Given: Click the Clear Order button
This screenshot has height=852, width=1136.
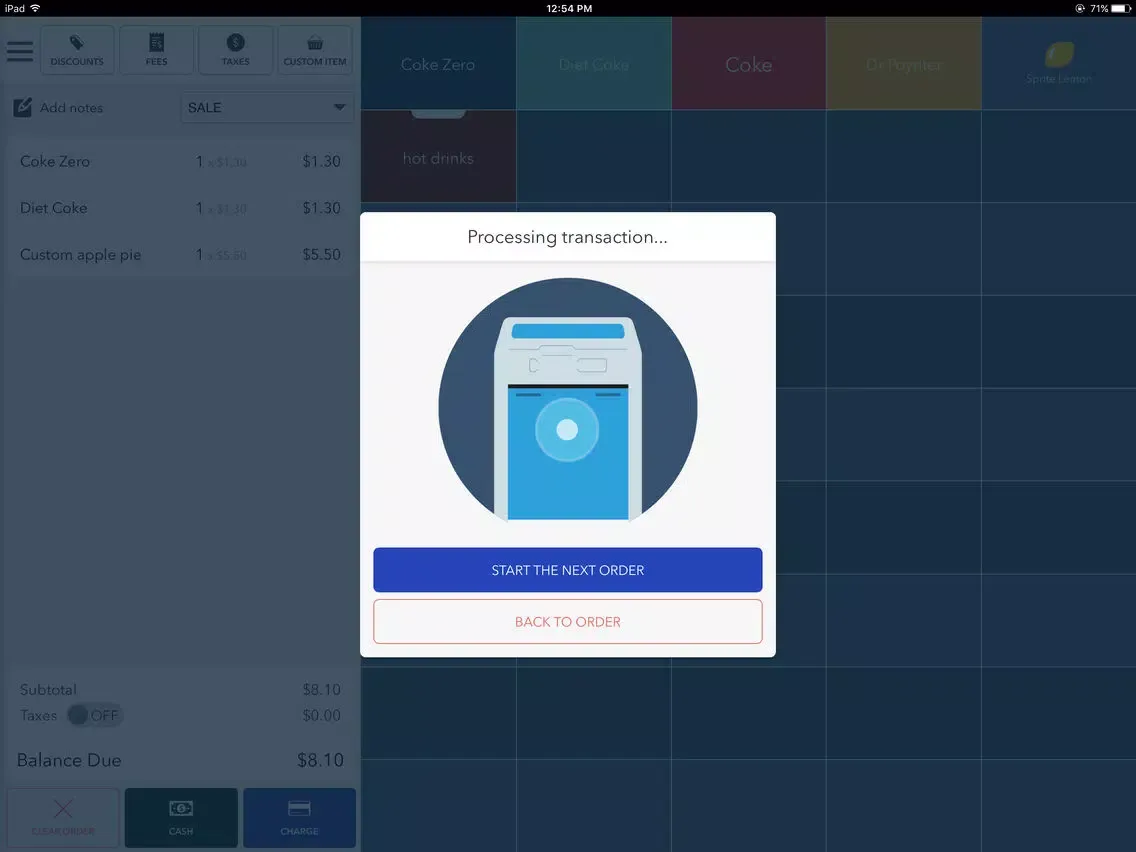Looking at the screenshot, I should pos(63,817).
